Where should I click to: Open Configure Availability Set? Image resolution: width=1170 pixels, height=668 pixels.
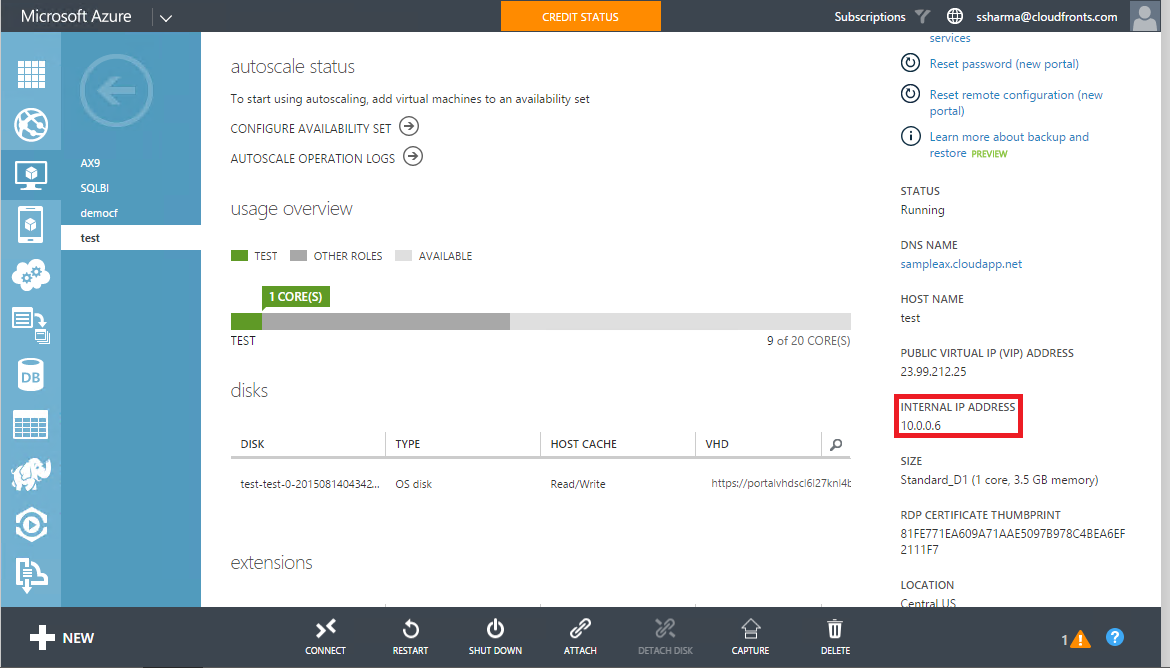[325, 128]
